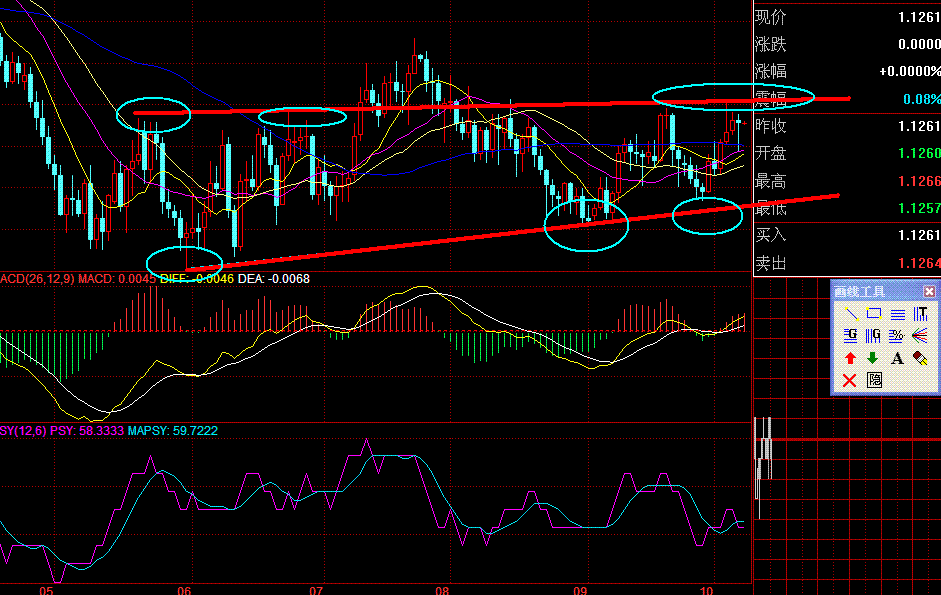Click the 09 month label on the time axis
Viewport: 941px width, 595px height.
pos(580,590)
